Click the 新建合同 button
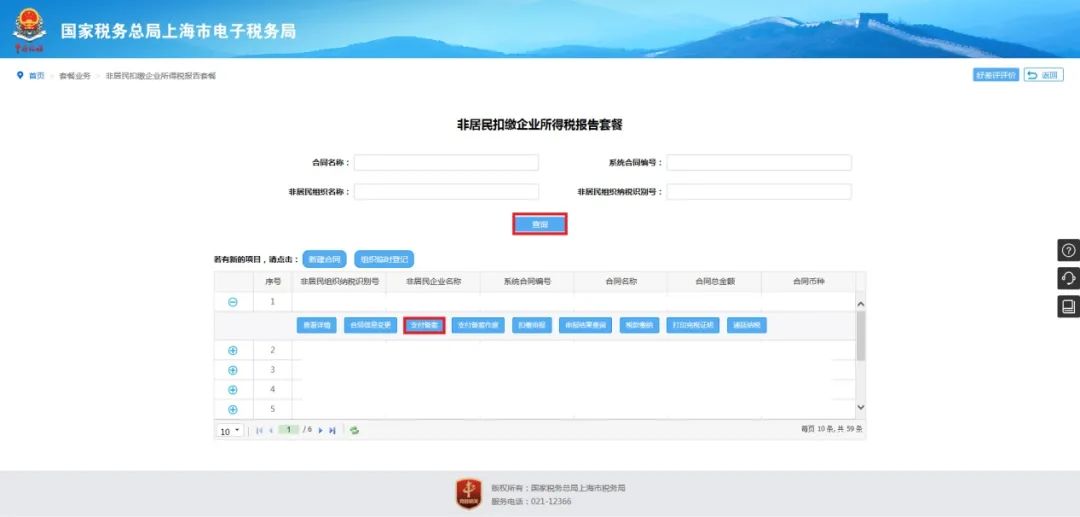The width and height of the screenshot is (1080, 517). [324, 260]
